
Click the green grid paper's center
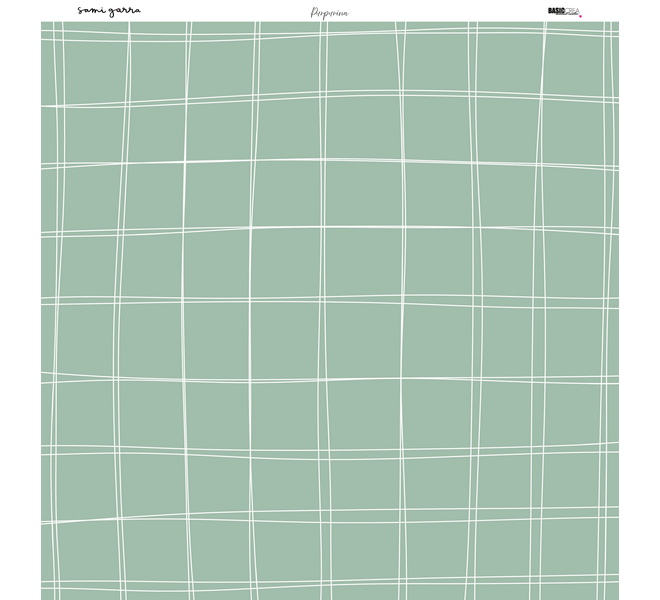tap(330, 311)
